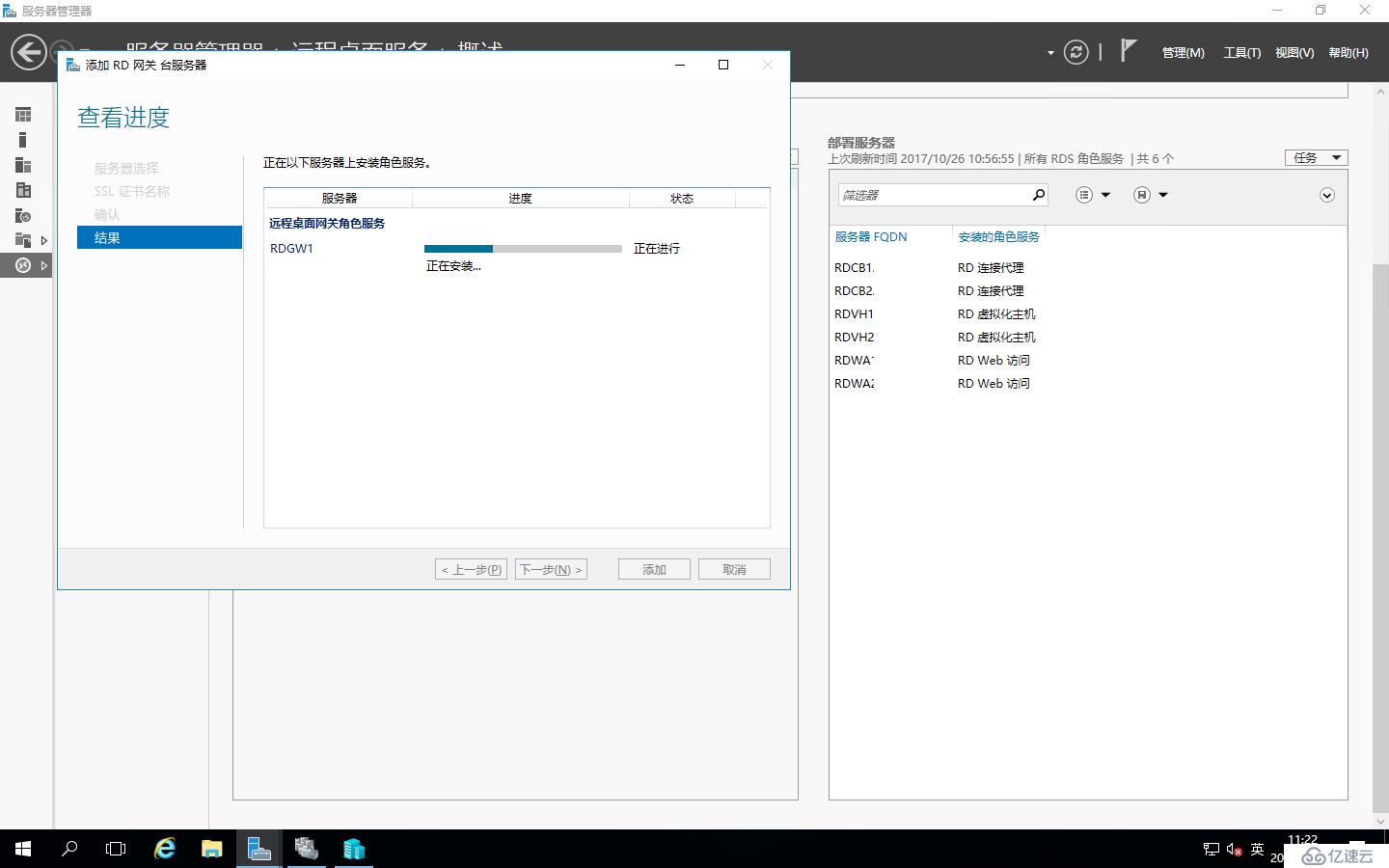The height and width of the screenshot is (868, 1389).
Task: Select the RDCB2 server row
Action: click(x=1087, y=290)
